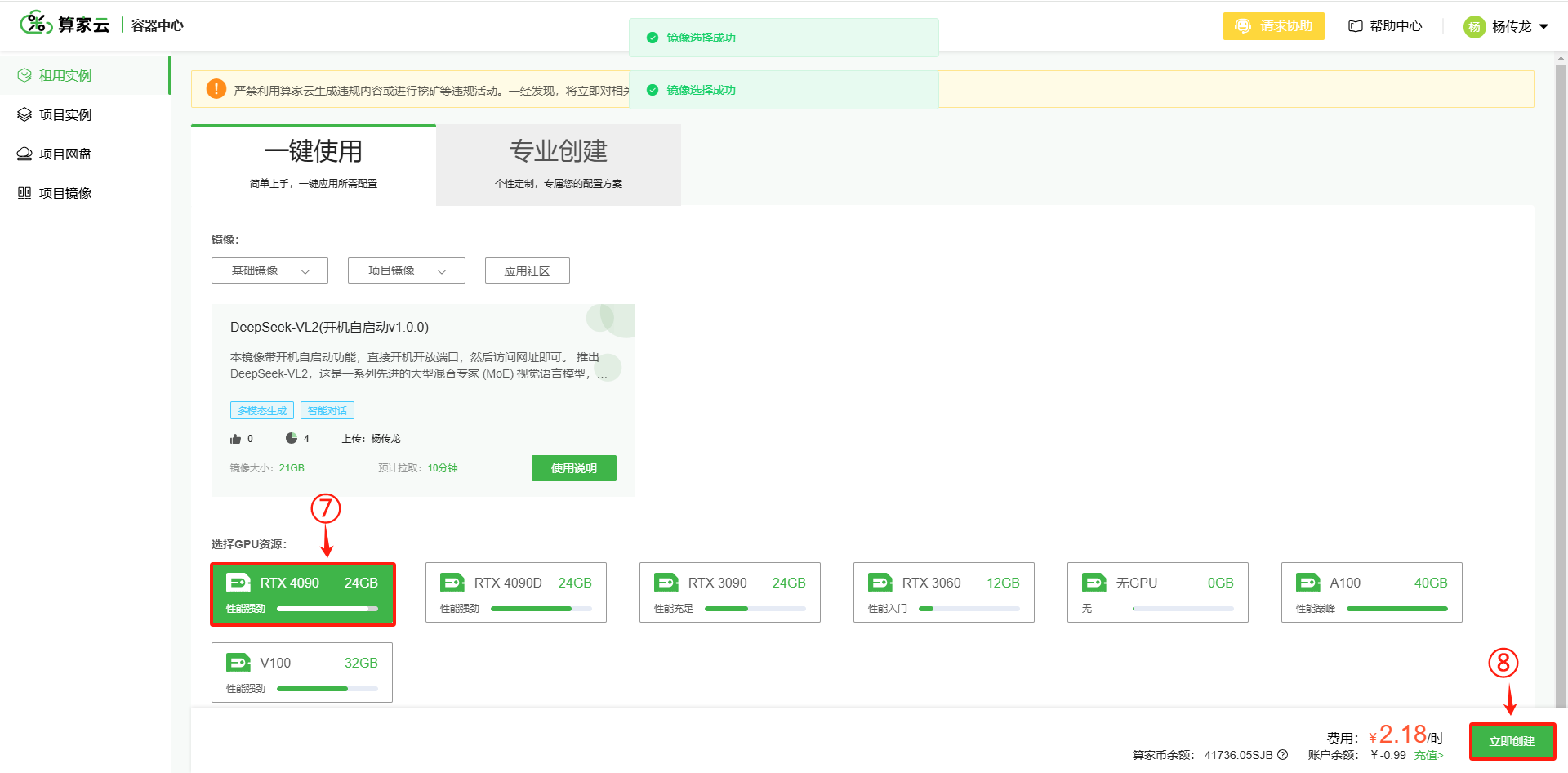This screenshot has width=1568, height=773.
Task: Click the thumbs-up like icon
Action: tap(236, 439)
